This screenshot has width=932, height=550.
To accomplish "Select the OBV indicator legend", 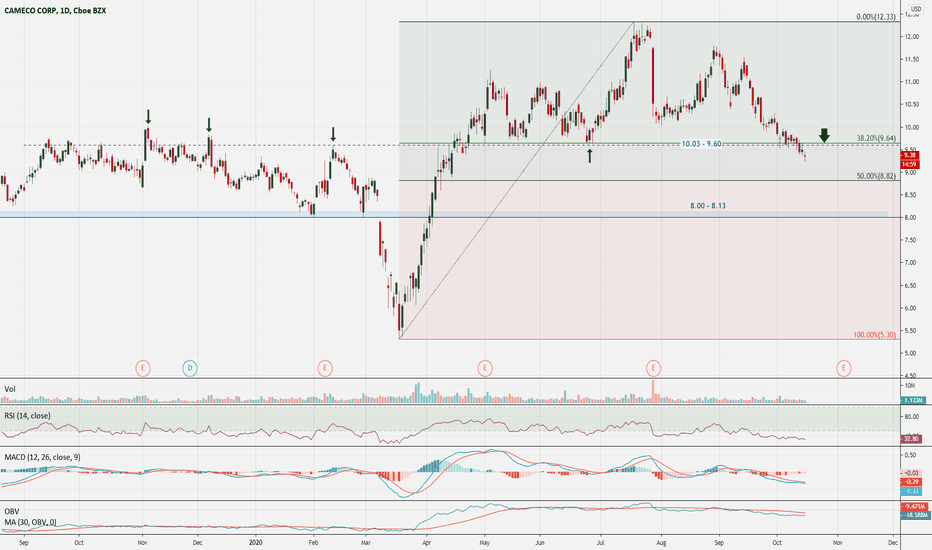I will coord(11,511).
